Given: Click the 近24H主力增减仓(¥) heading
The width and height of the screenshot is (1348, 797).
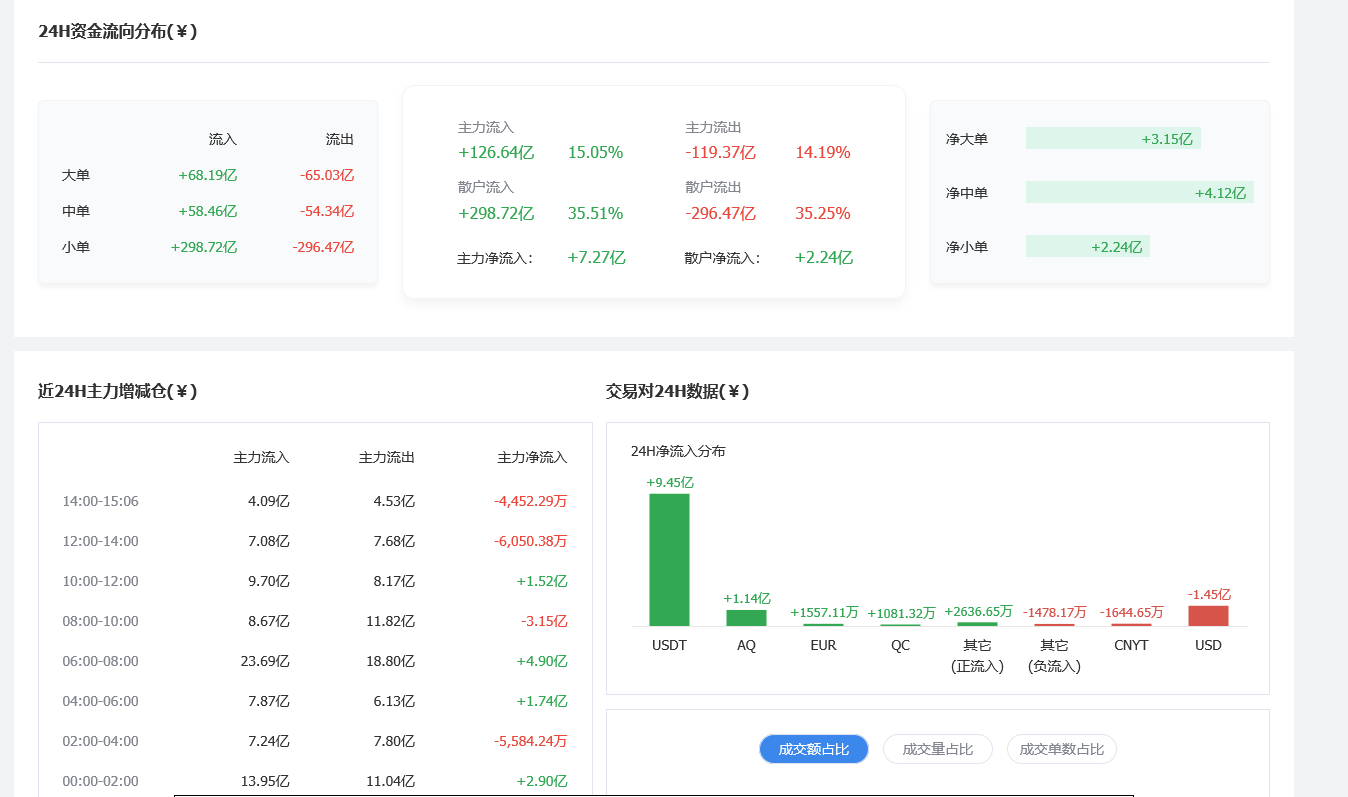Looking at the screenshot, I should tap(118, 391).
